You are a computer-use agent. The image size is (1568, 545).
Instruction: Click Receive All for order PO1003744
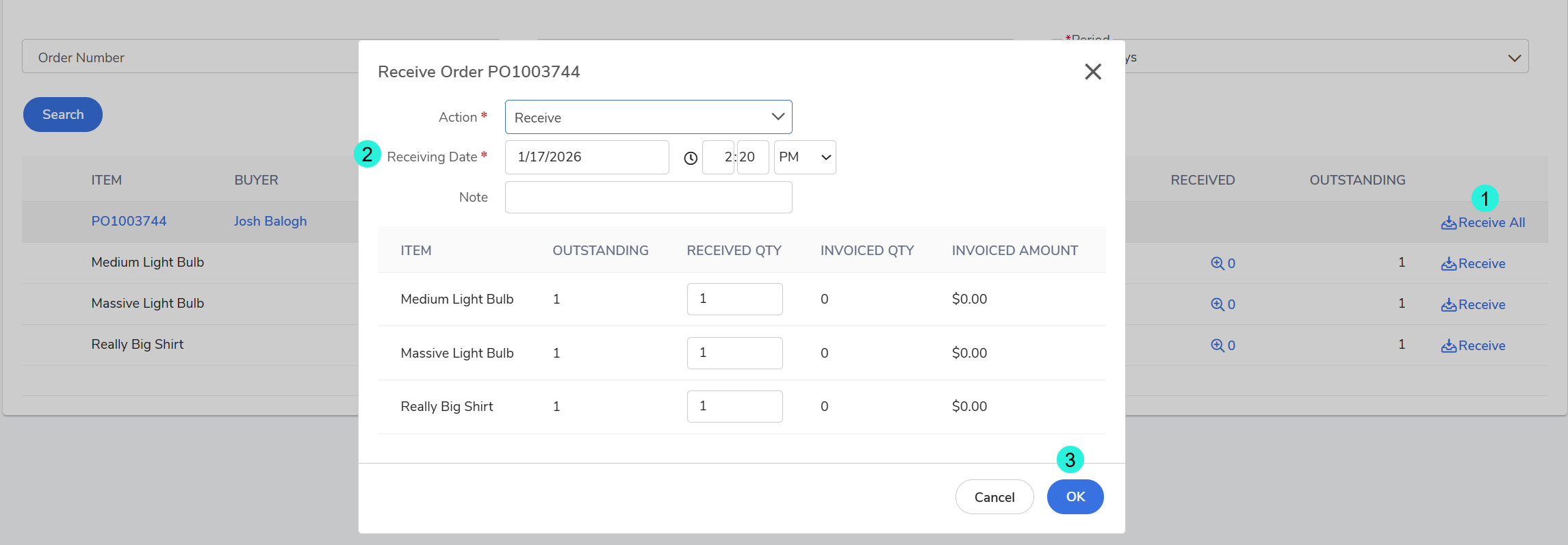coord(1483,223)
